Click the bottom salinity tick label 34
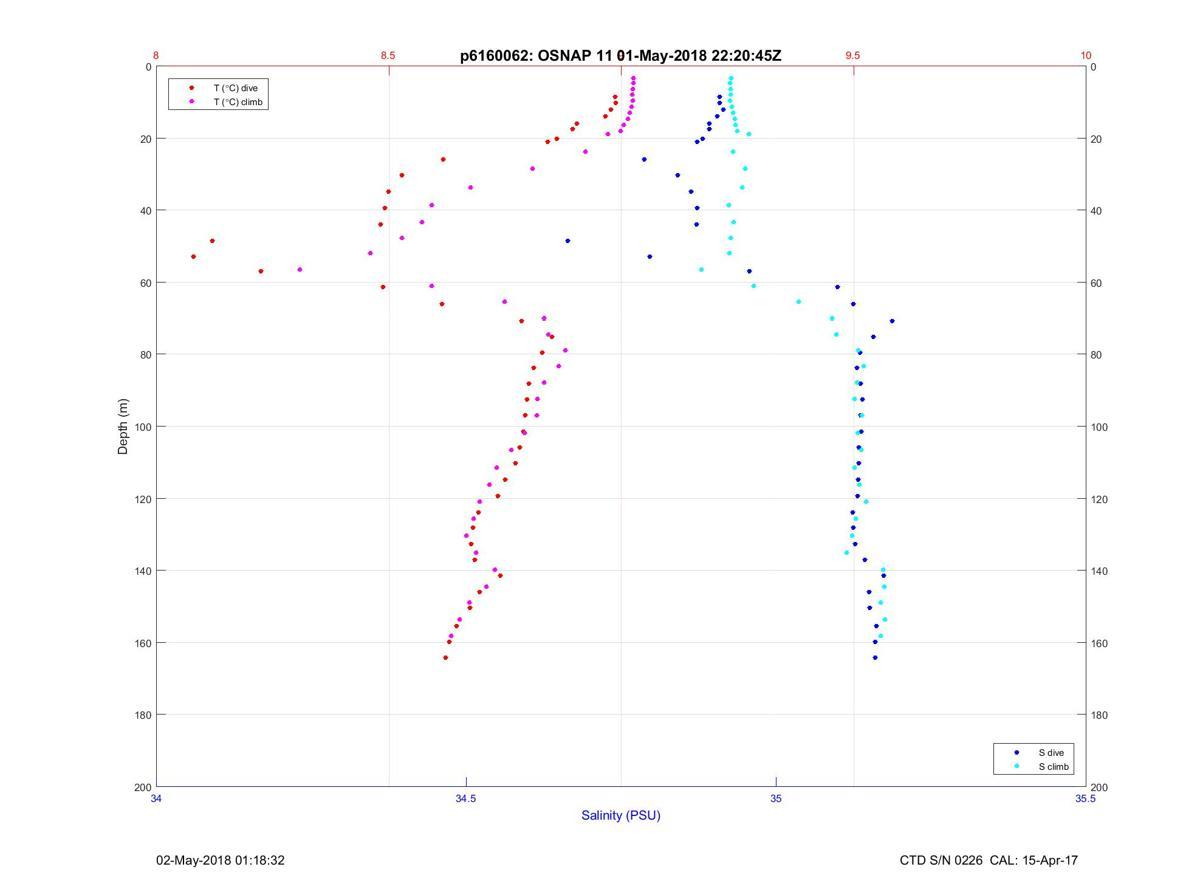 156,799
